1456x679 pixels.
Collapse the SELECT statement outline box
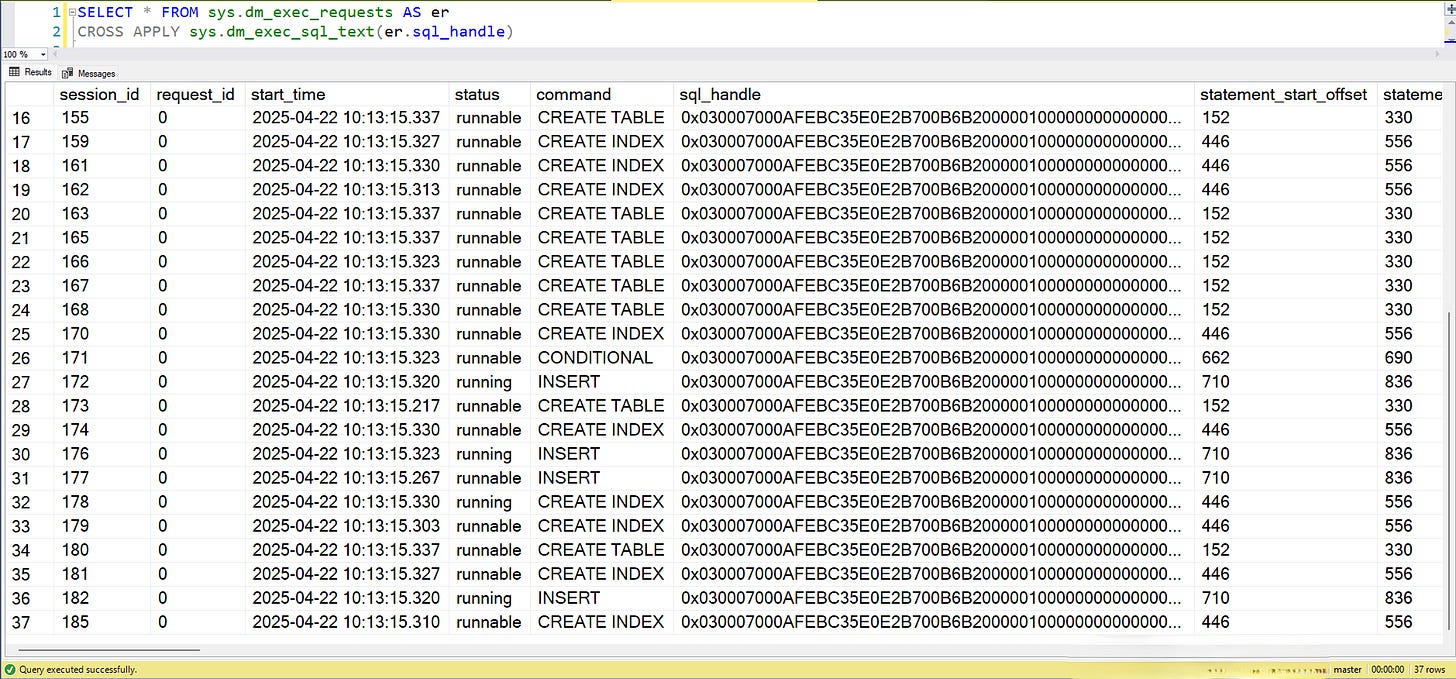click(71, 13)
